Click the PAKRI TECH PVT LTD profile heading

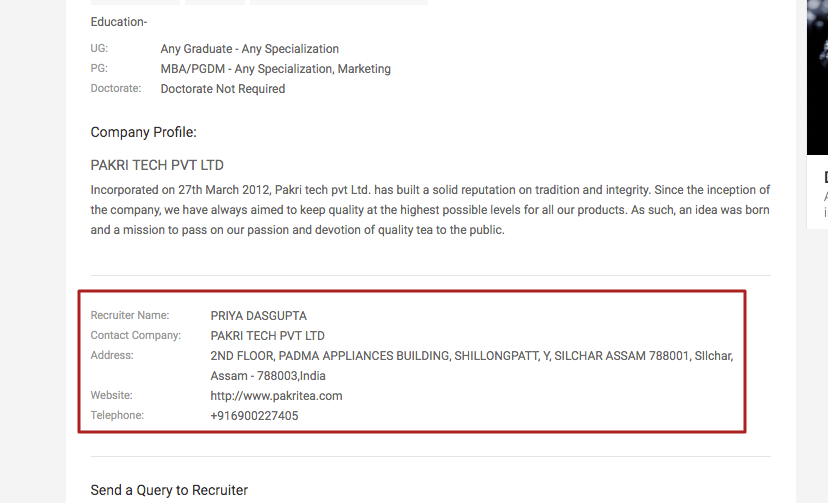tap(157, 165)
